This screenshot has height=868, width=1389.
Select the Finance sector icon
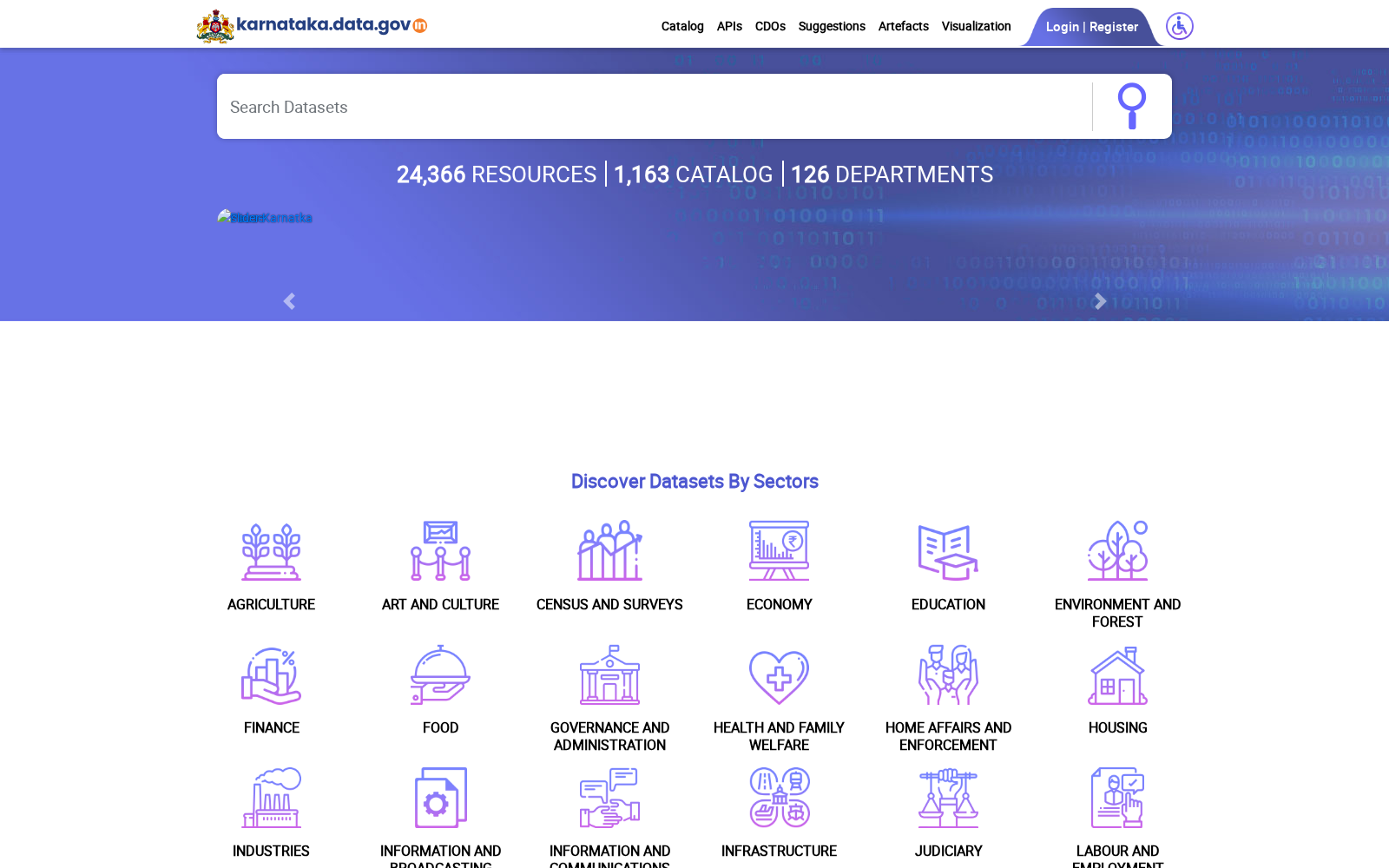(271, 675)
